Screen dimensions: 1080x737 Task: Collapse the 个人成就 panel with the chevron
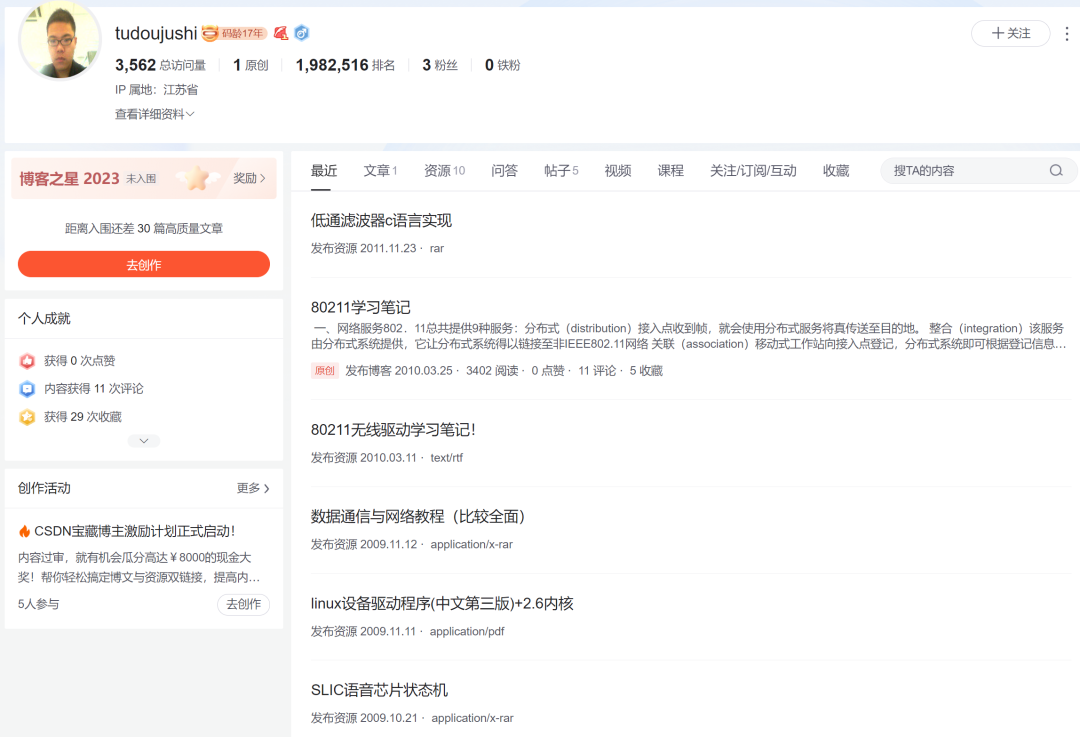coord(143,441)
